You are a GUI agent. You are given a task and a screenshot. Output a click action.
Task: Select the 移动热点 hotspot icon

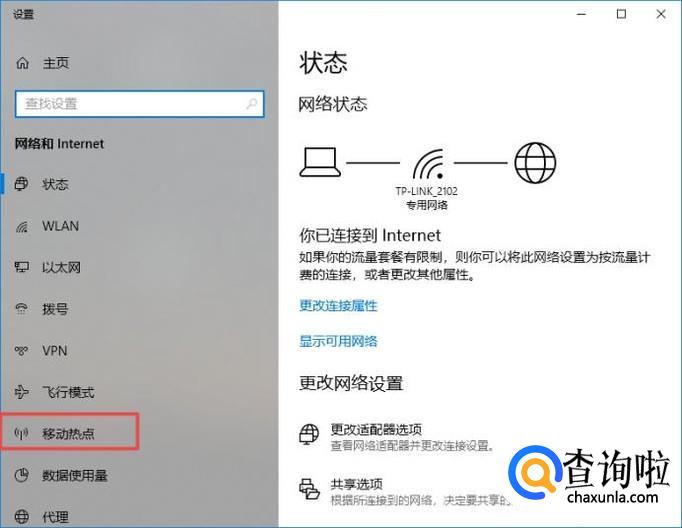coord(21,433)
